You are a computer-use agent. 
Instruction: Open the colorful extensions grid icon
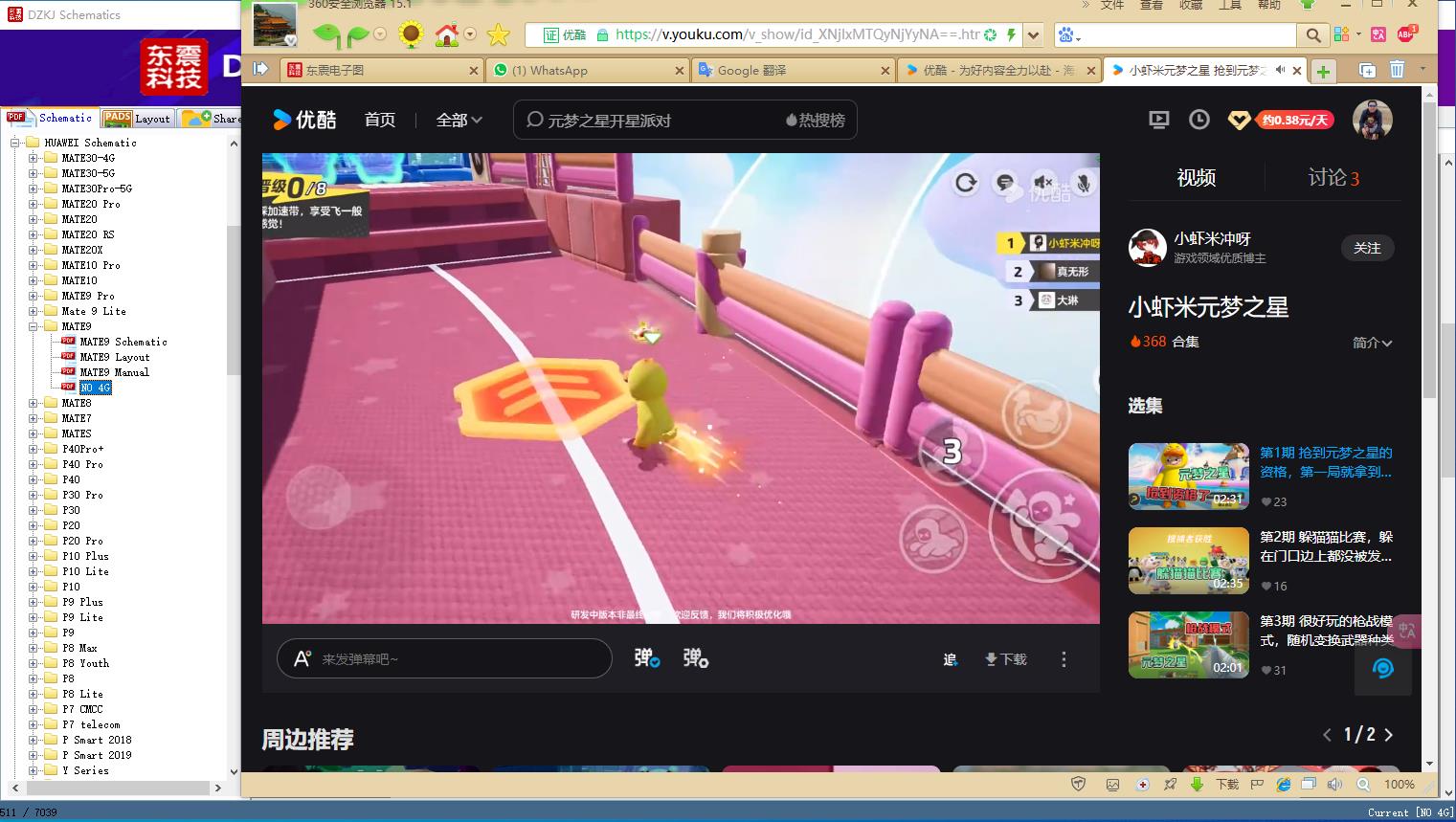click(x=1340, y=34)
